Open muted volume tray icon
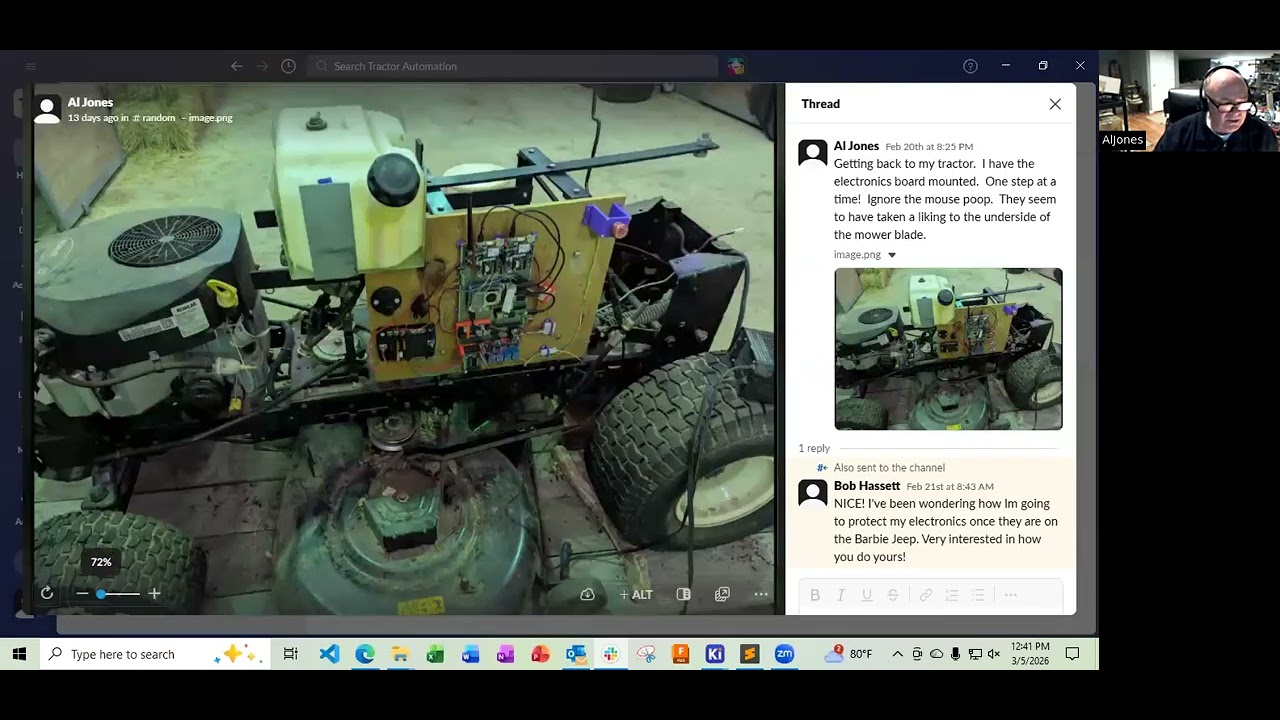This screenshot has width=1280, height=720. tap(994, 654)
